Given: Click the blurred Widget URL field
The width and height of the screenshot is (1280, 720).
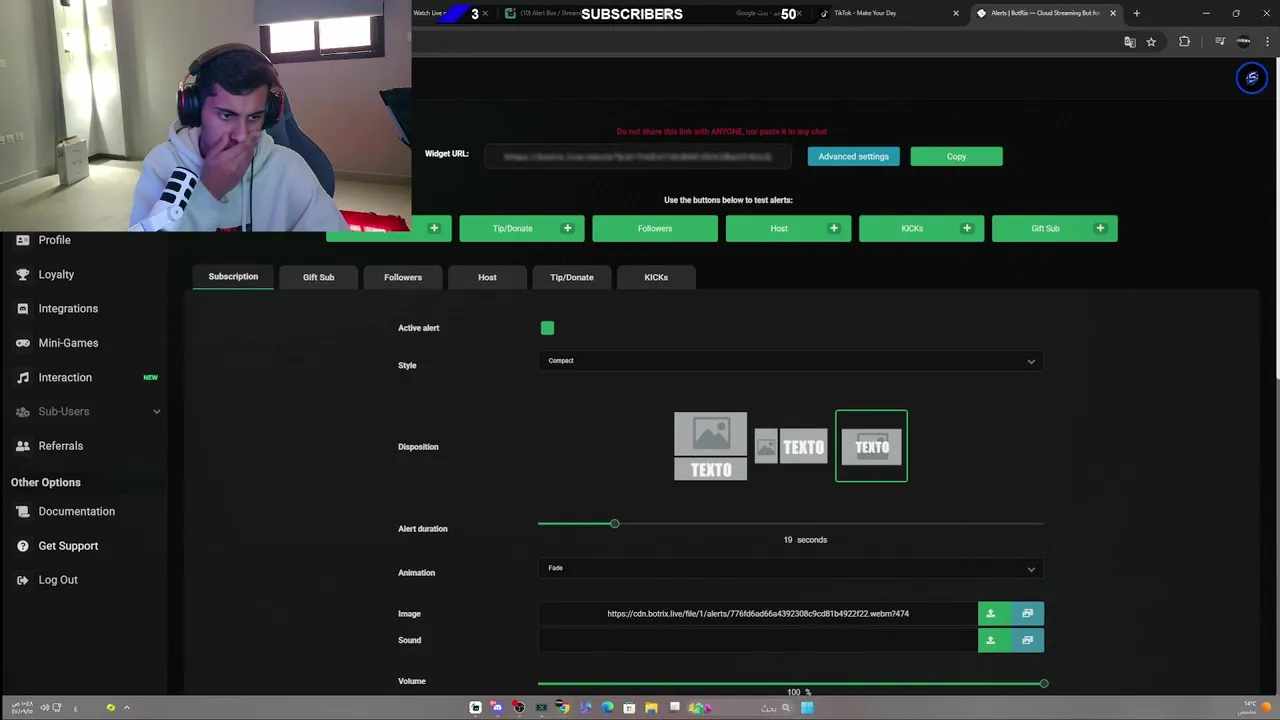Looking at the screenshot, I should pos(638,157).
